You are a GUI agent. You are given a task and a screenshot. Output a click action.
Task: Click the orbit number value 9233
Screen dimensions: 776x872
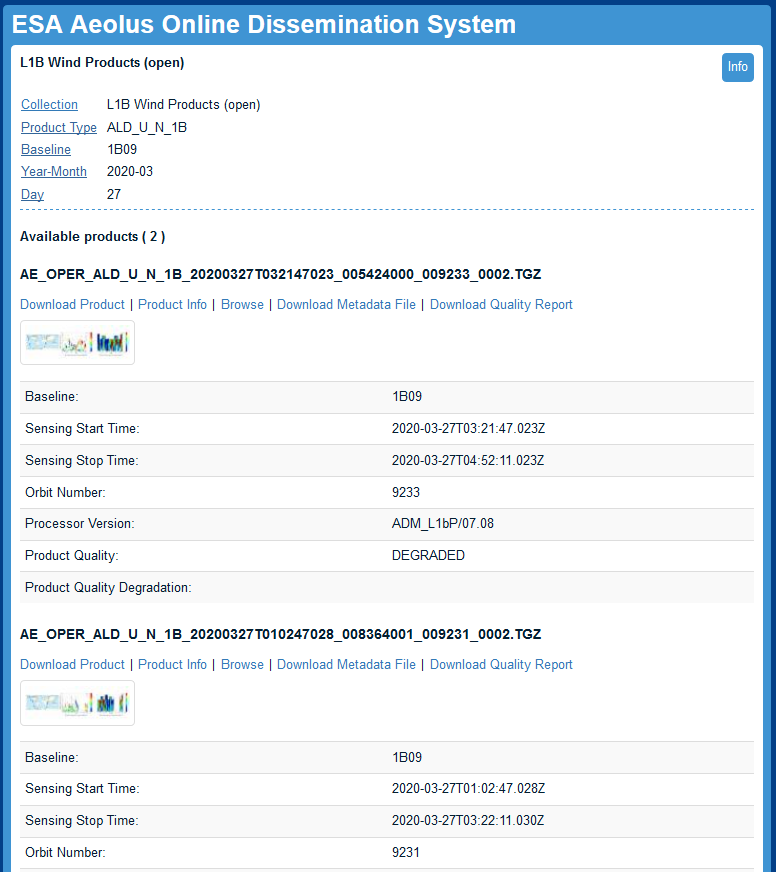tap(406, 492)
